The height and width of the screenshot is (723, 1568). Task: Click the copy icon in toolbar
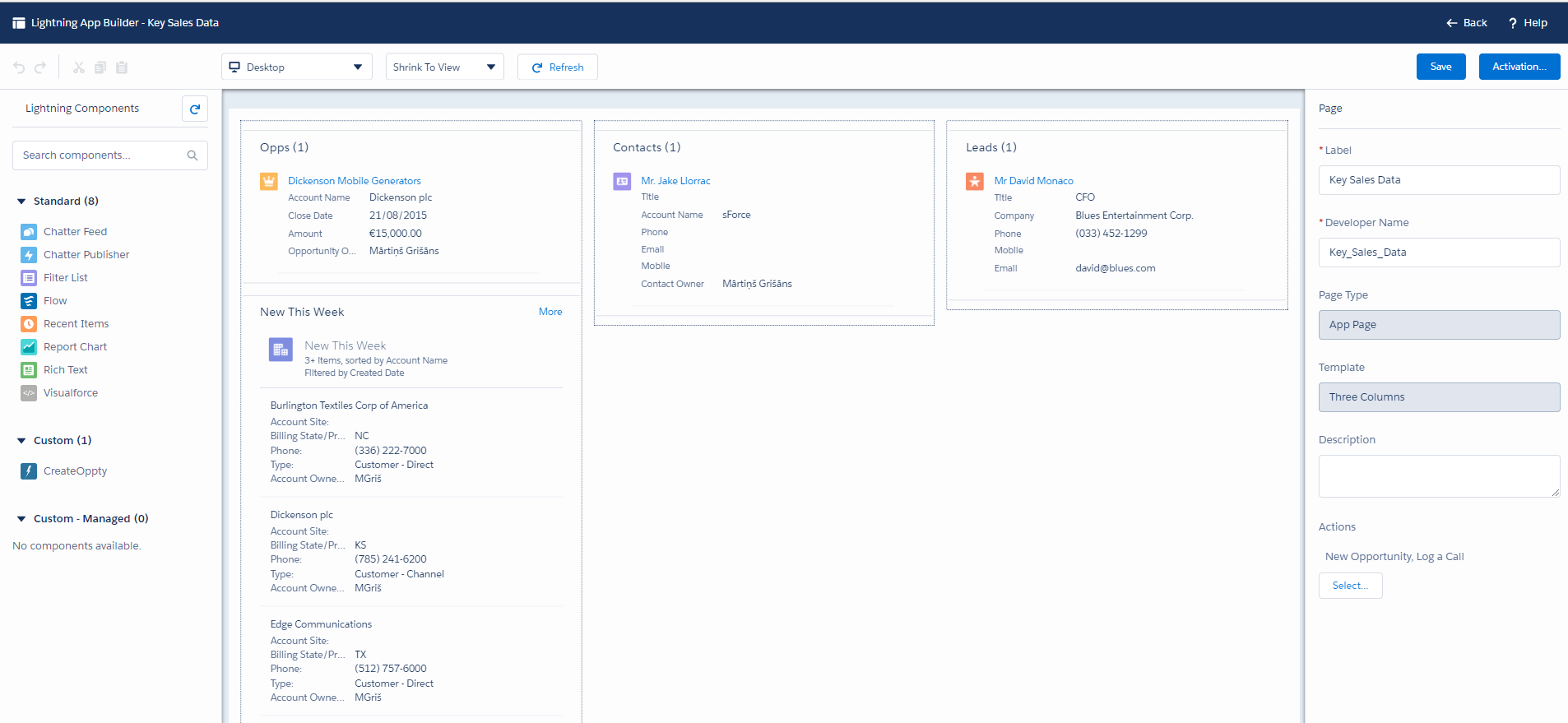(100, 67)
